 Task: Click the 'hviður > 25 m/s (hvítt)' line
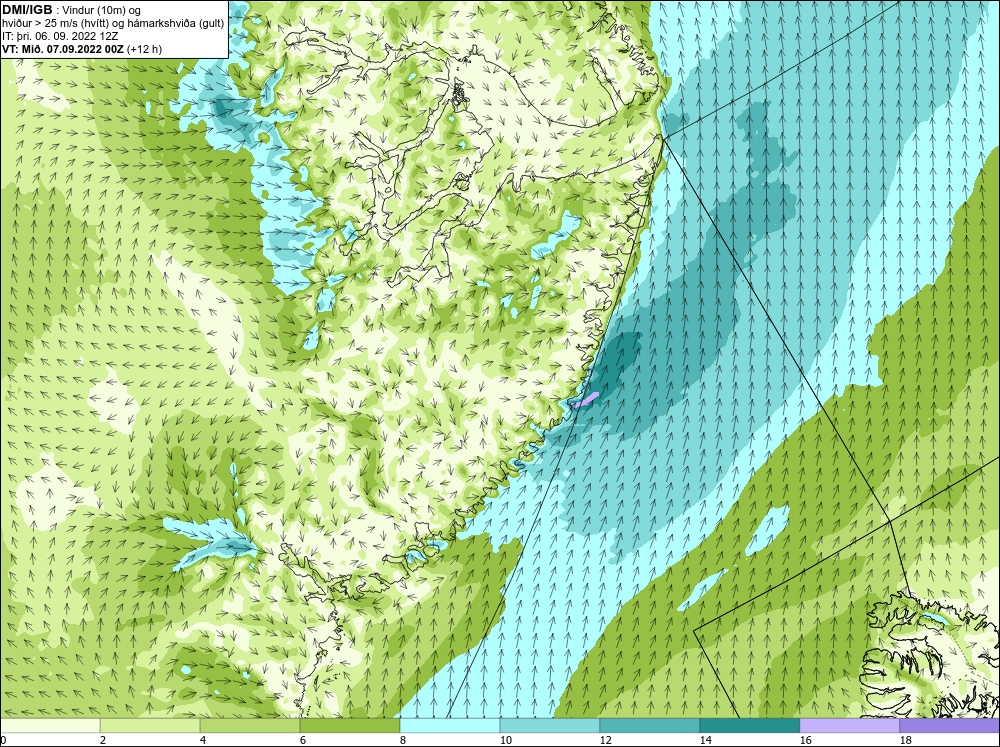pyautogui.click(x=57, y=24)
